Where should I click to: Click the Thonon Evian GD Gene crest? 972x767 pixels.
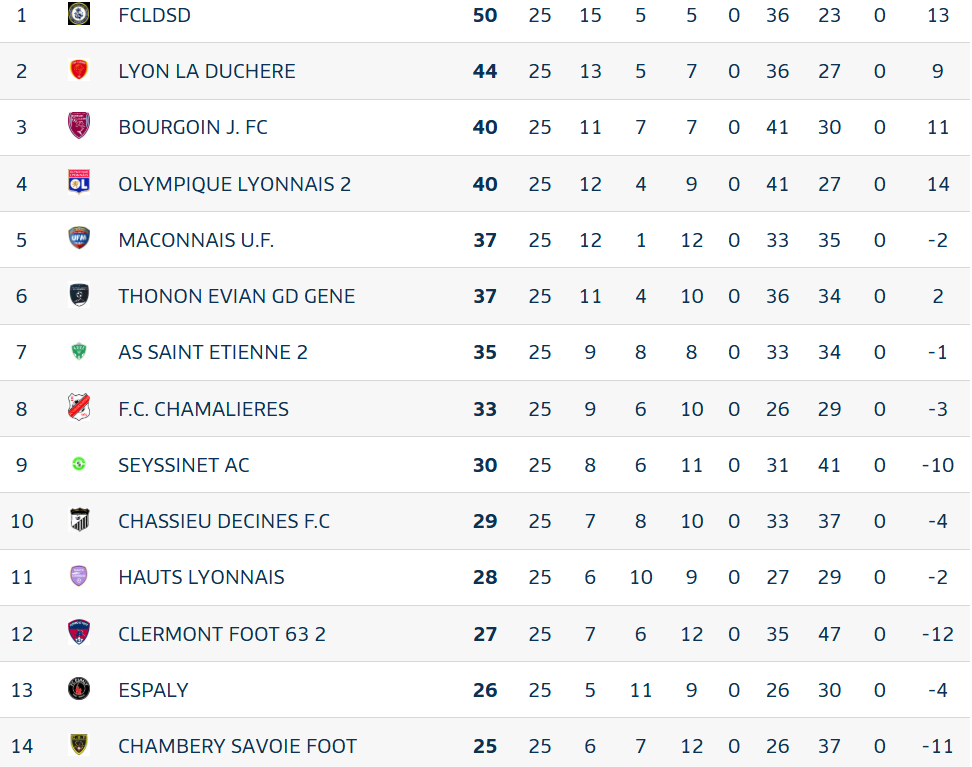click(x=79, y=295)
